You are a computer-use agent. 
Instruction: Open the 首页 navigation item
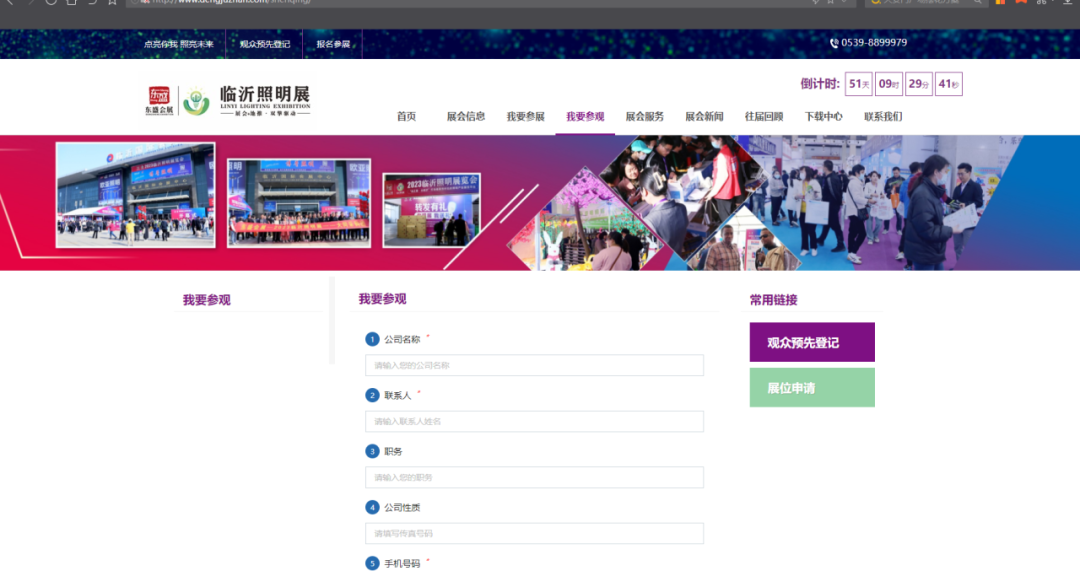406,116
